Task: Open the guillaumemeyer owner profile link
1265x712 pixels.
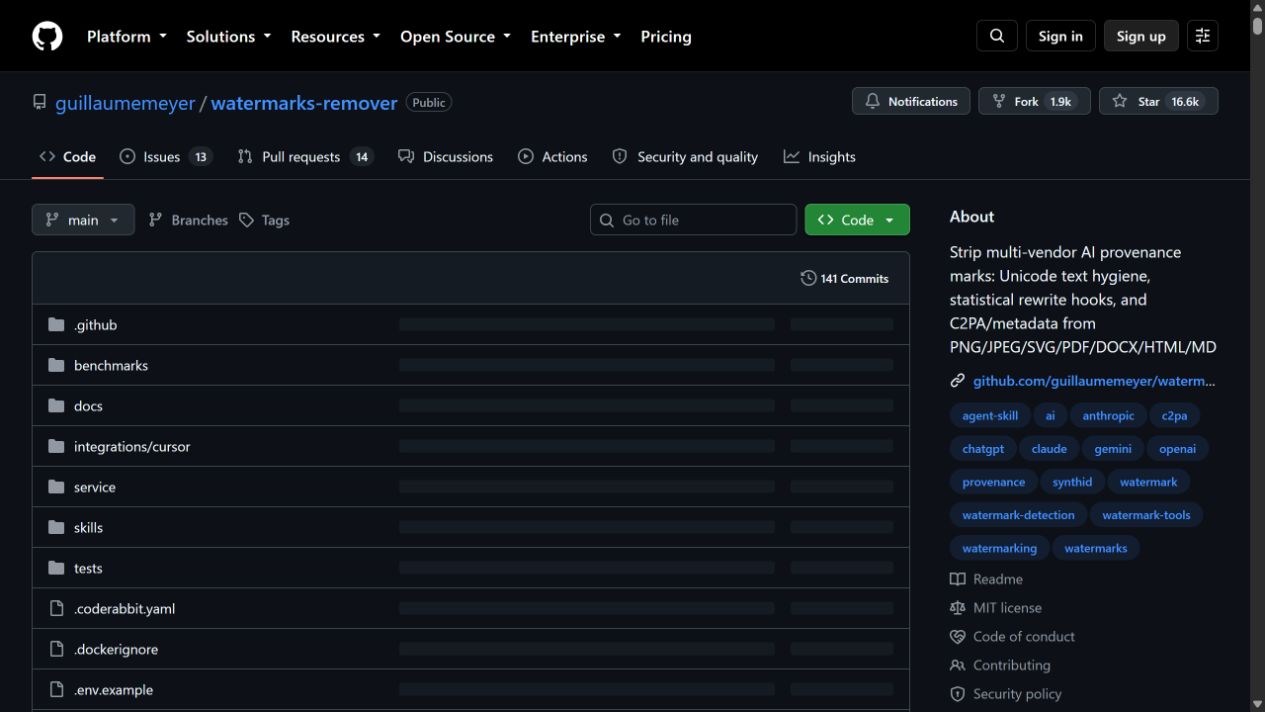Action: (125, 103)
